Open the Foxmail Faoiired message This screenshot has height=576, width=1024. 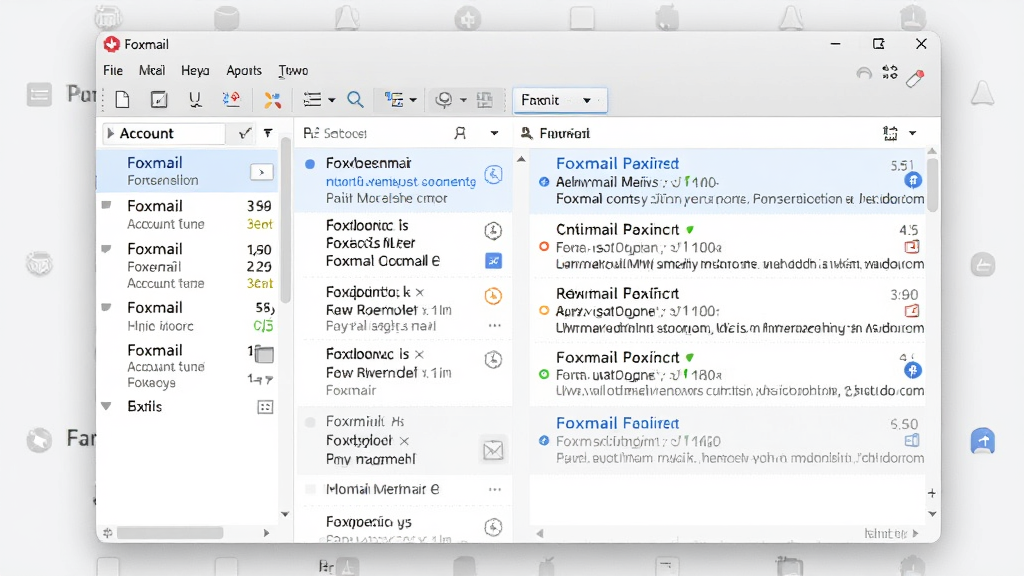(727, 440)
